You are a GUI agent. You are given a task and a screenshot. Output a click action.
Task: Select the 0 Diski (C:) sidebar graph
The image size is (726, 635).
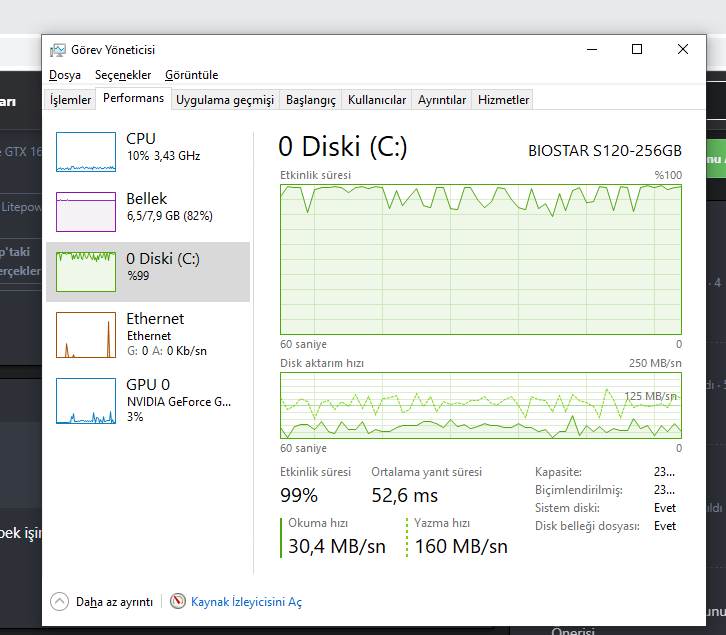tap(86, 271)
